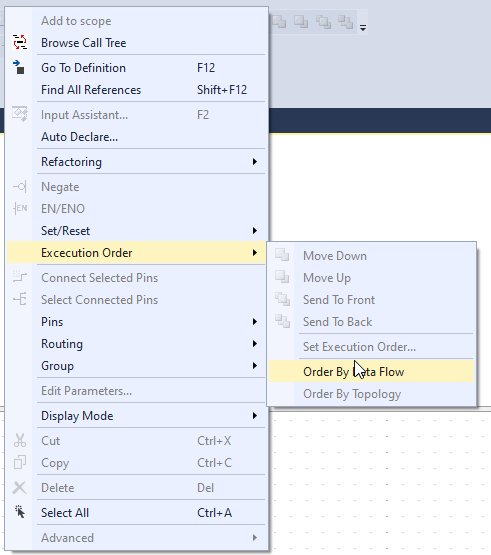Expand the Pins submenu
The image size is (491, 555).
point(136,322)
